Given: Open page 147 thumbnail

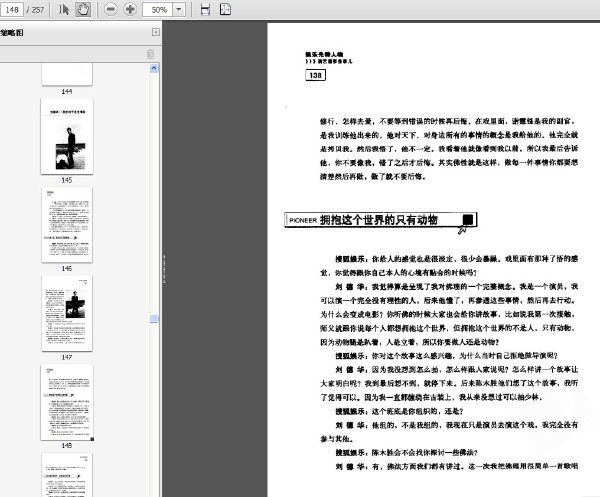Looking at the screenshot, I should (67, 313).
